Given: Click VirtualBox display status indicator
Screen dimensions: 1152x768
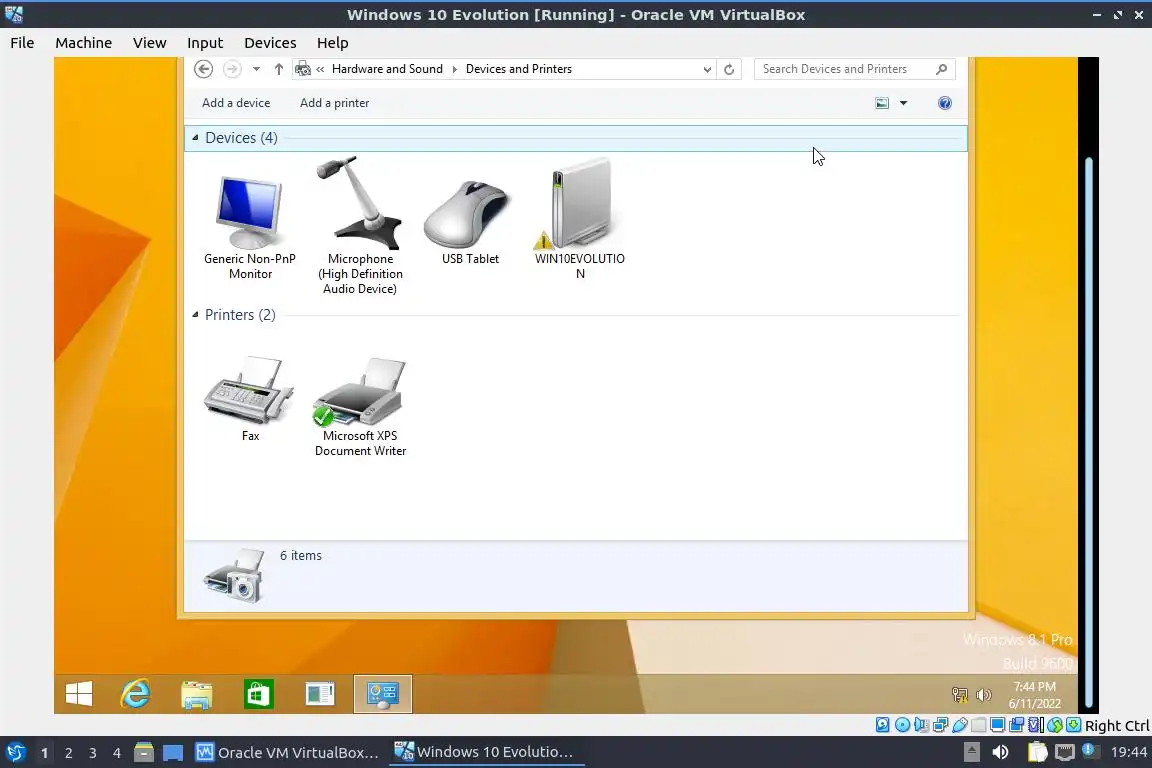Looking at the screenshot, I should [x=998, y=725].
